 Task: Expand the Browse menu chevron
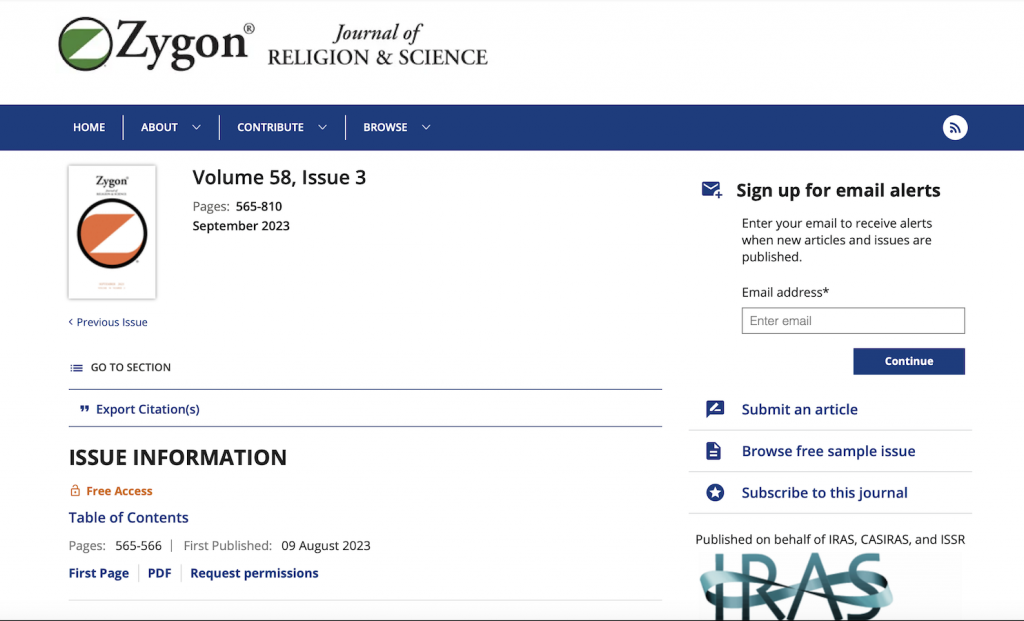click(426, 127)
